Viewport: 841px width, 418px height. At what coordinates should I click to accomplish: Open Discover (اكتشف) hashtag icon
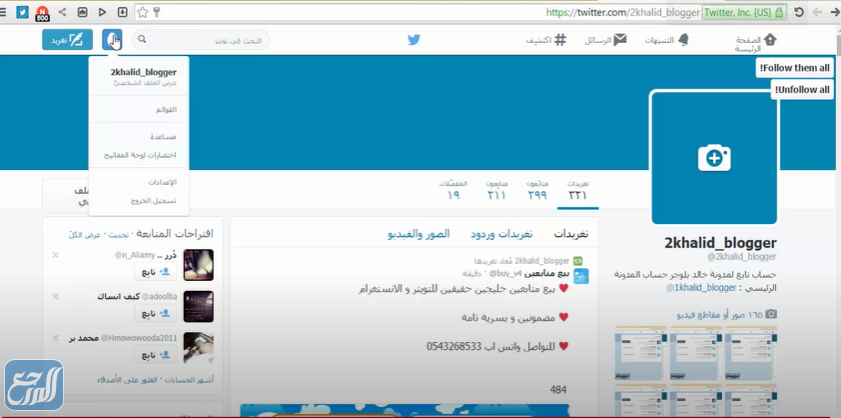[x=560, y=40]
